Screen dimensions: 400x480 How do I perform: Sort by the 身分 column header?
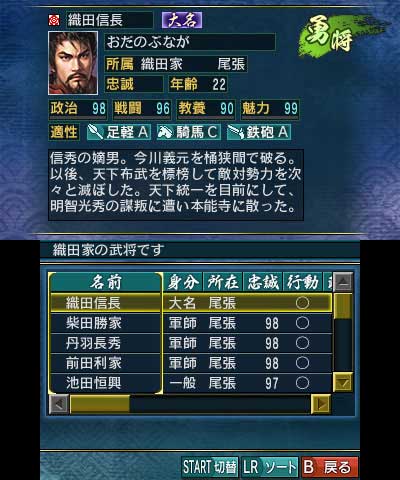183,283
